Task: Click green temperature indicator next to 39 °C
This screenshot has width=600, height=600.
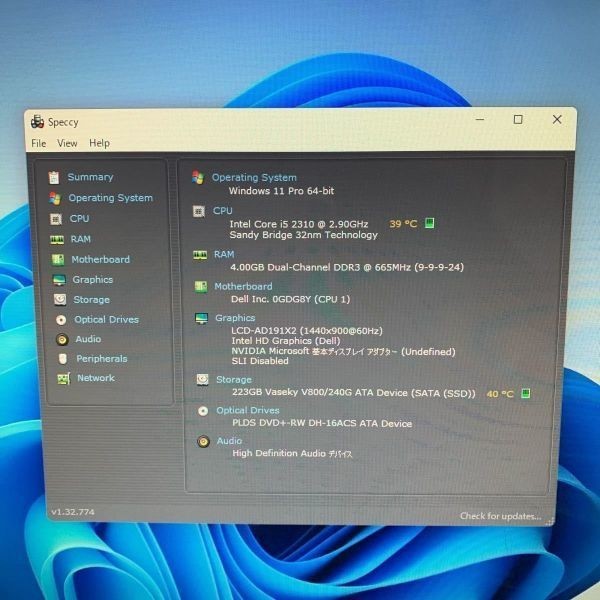Action: tap(430, 223)
